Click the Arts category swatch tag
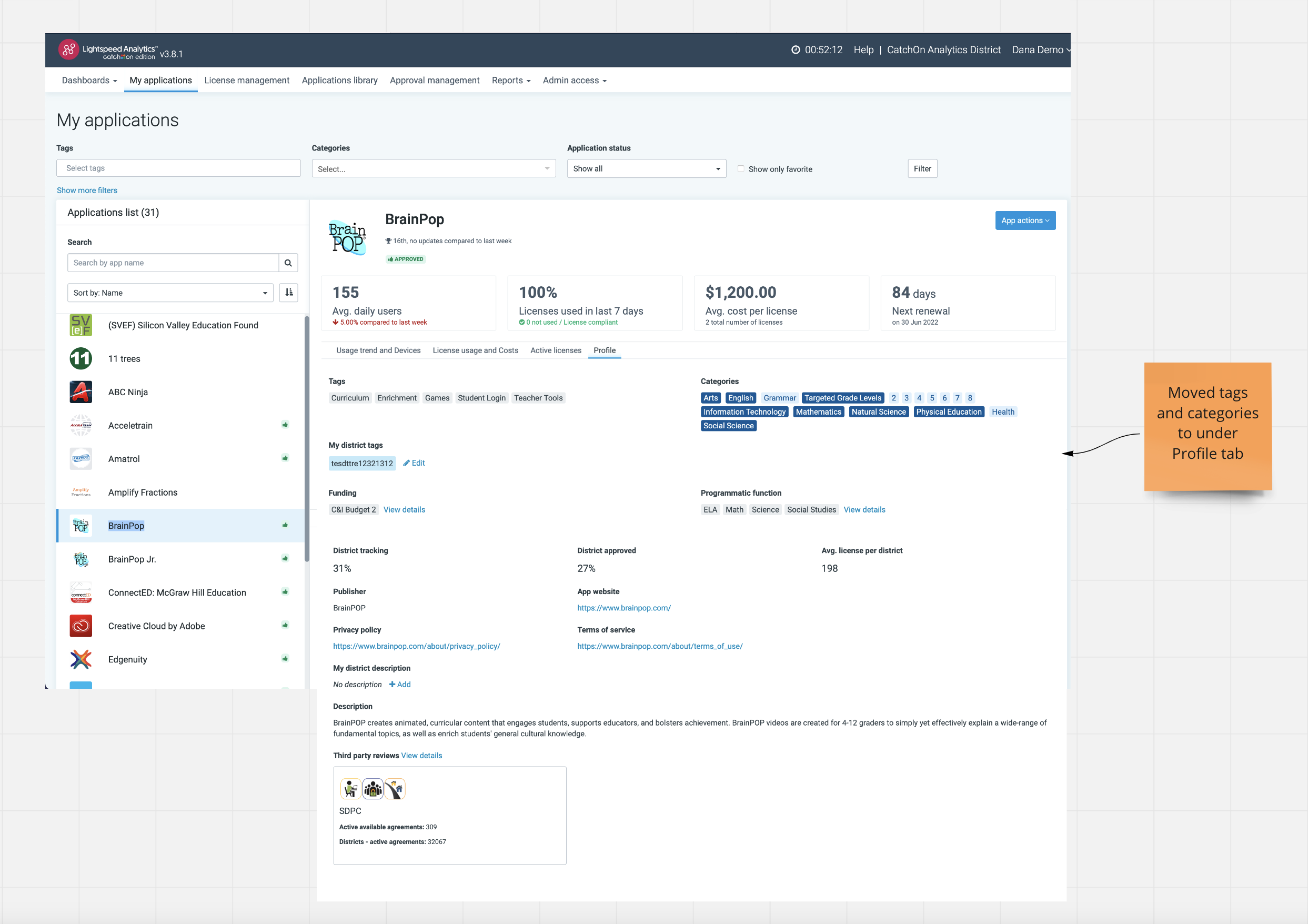This screenshot has height=924, width=1308. pyautogui.click(x=710, y=398)
